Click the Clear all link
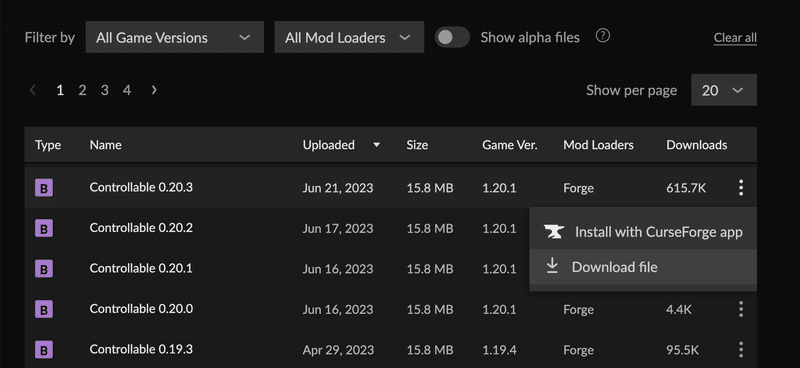 click(735, 38)
